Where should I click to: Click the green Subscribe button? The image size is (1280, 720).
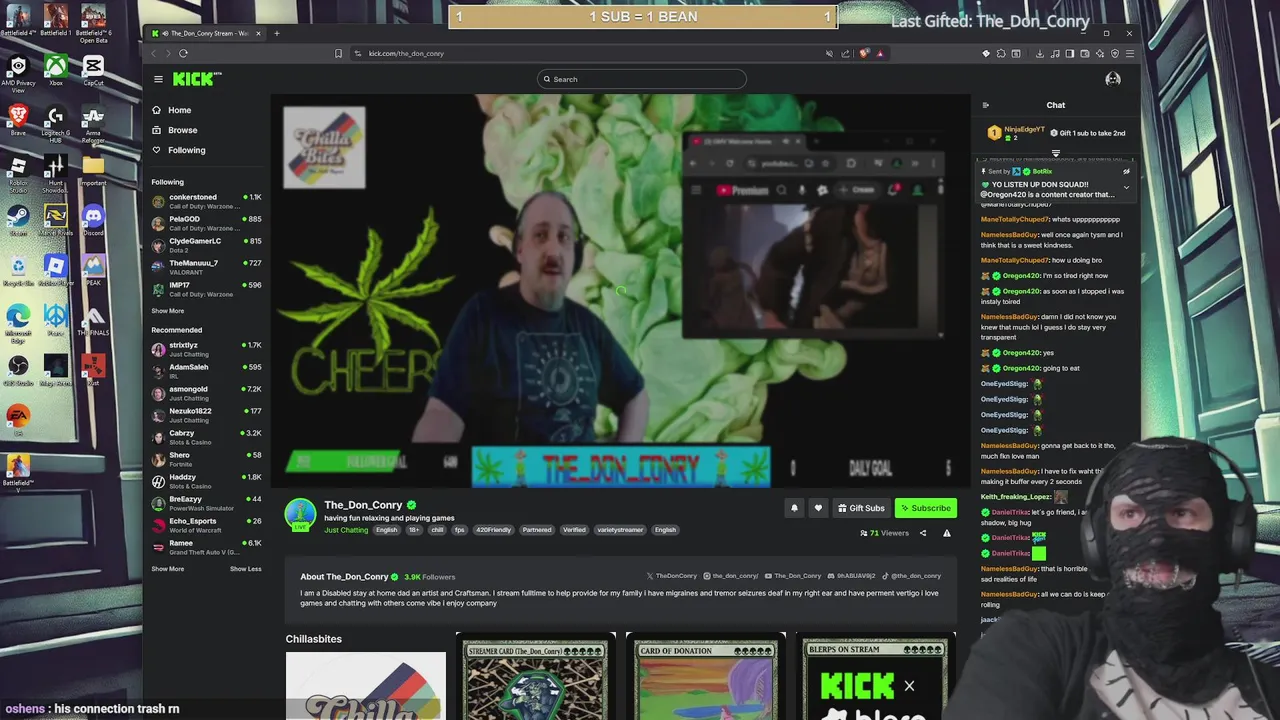pos(925,508)
